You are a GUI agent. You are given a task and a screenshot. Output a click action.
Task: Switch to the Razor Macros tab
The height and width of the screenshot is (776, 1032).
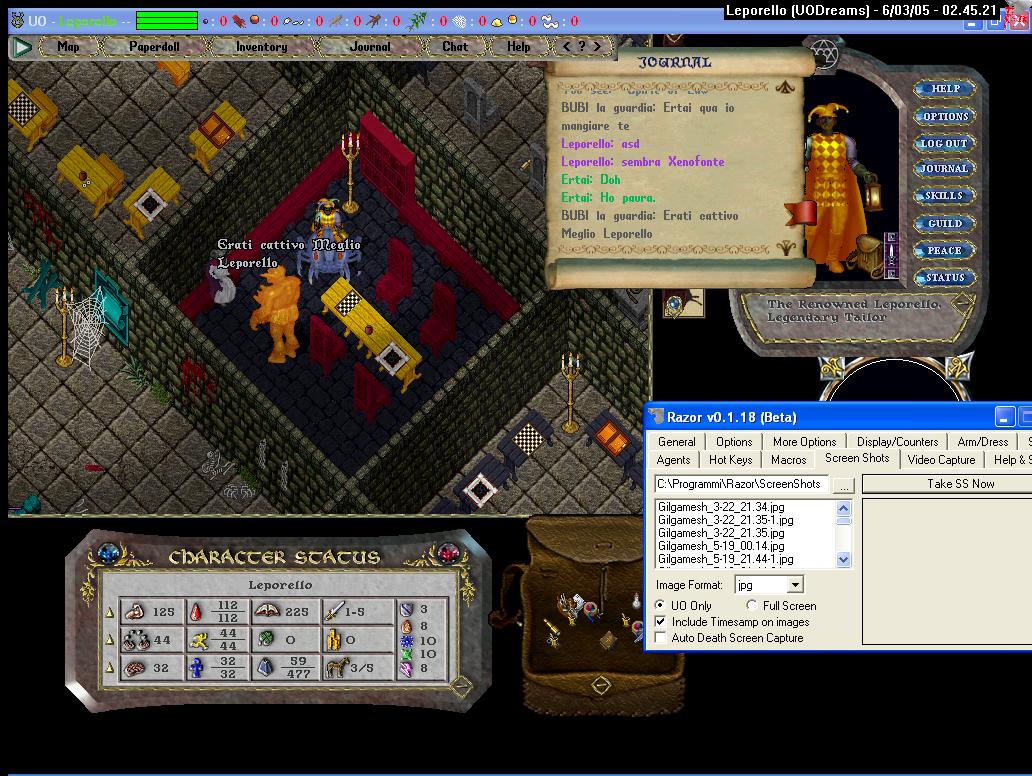[788, 460]
